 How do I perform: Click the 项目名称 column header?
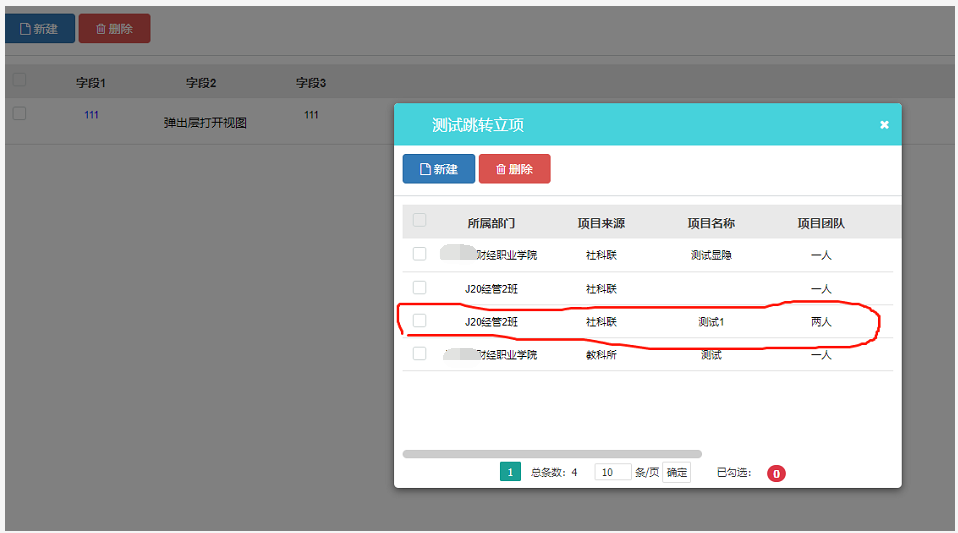[711, 223]
